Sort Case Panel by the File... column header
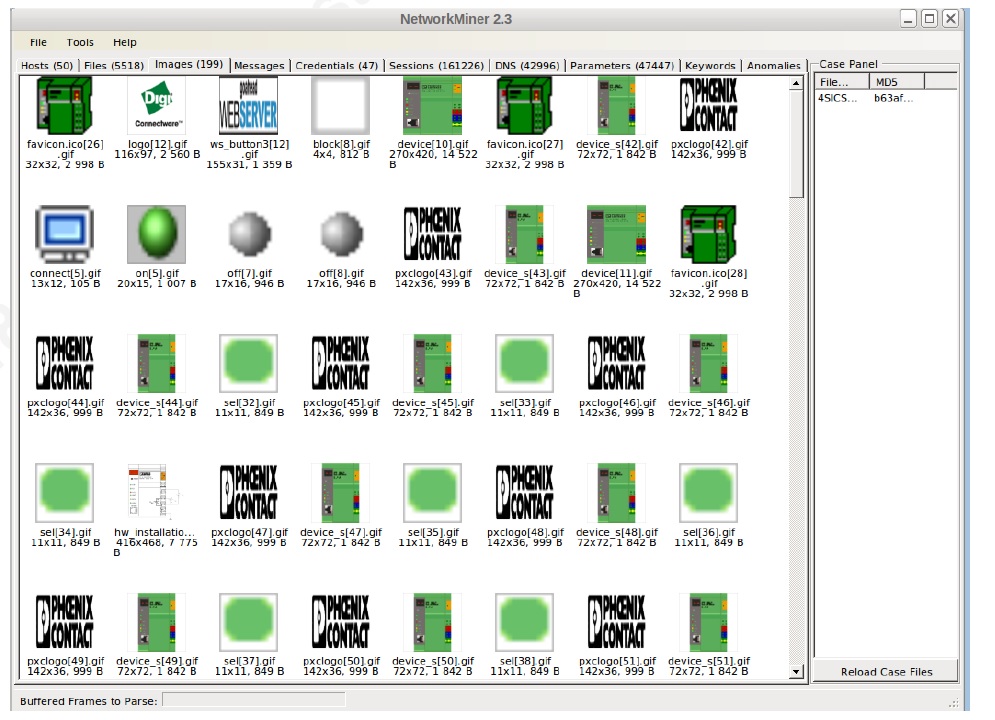995x720 pixels. 842,82
